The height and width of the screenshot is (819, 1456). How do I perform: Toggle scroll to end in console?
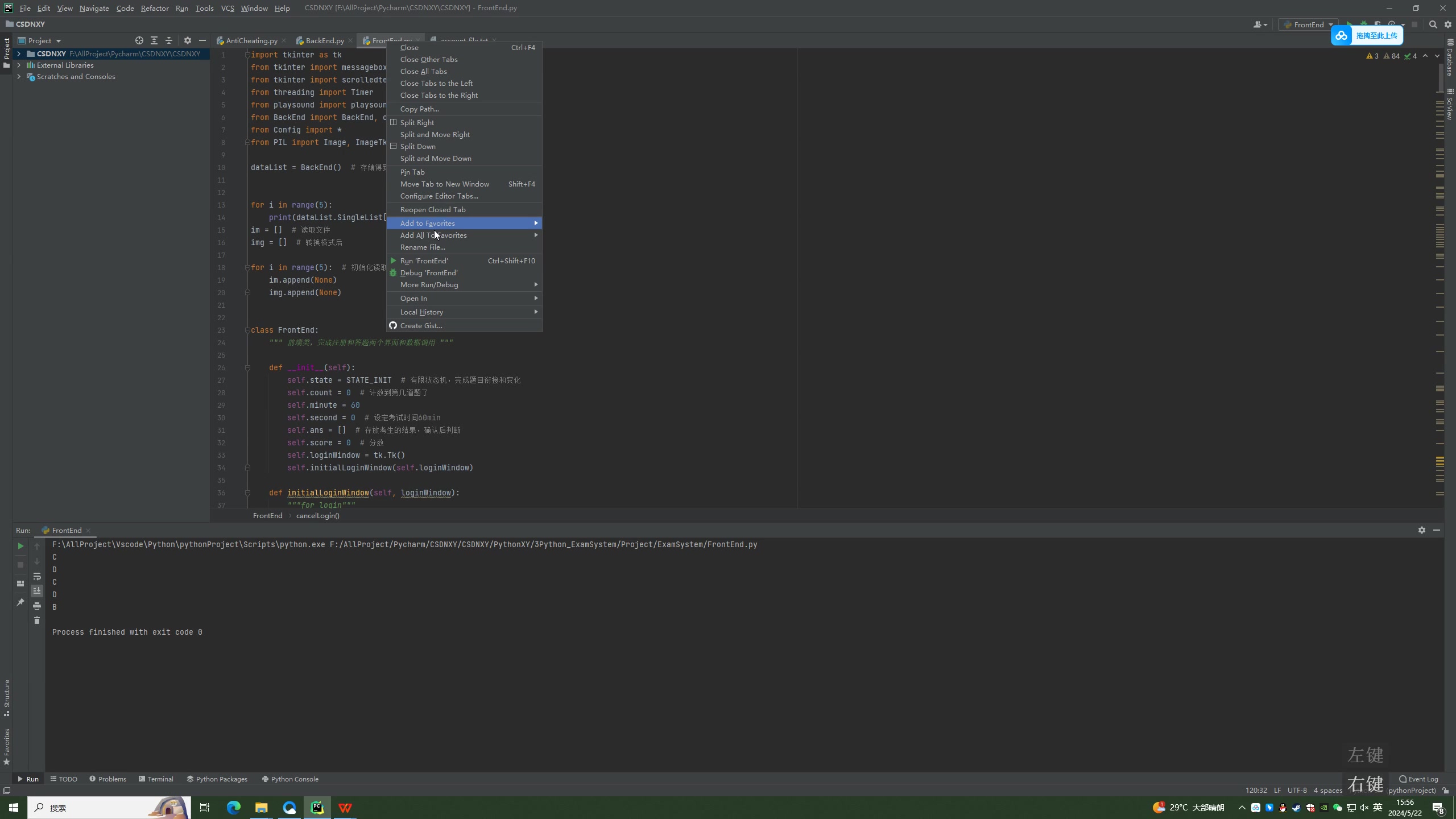tap(37, 591)
